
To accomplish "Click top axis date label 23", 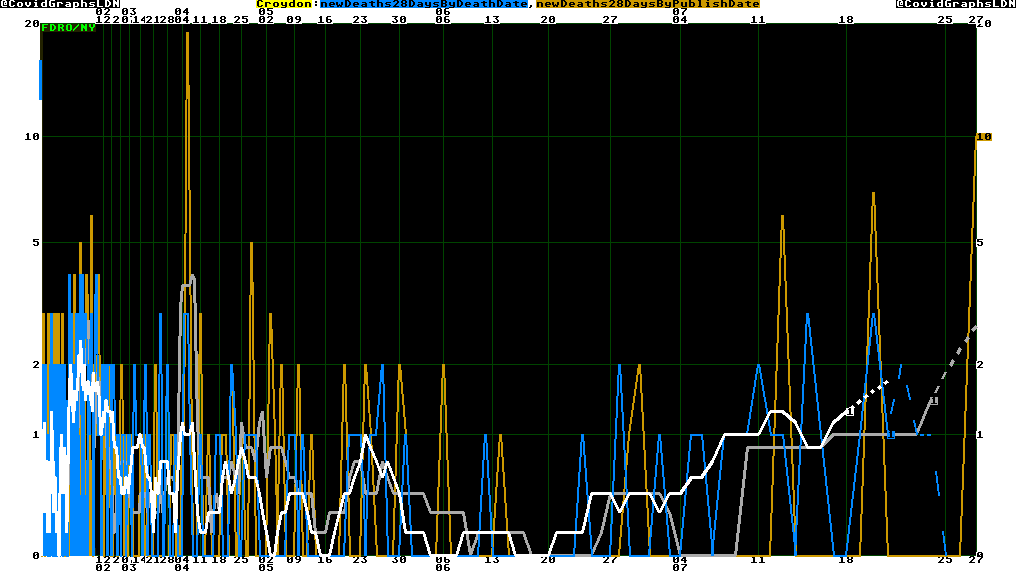I will tap(360, 20).
